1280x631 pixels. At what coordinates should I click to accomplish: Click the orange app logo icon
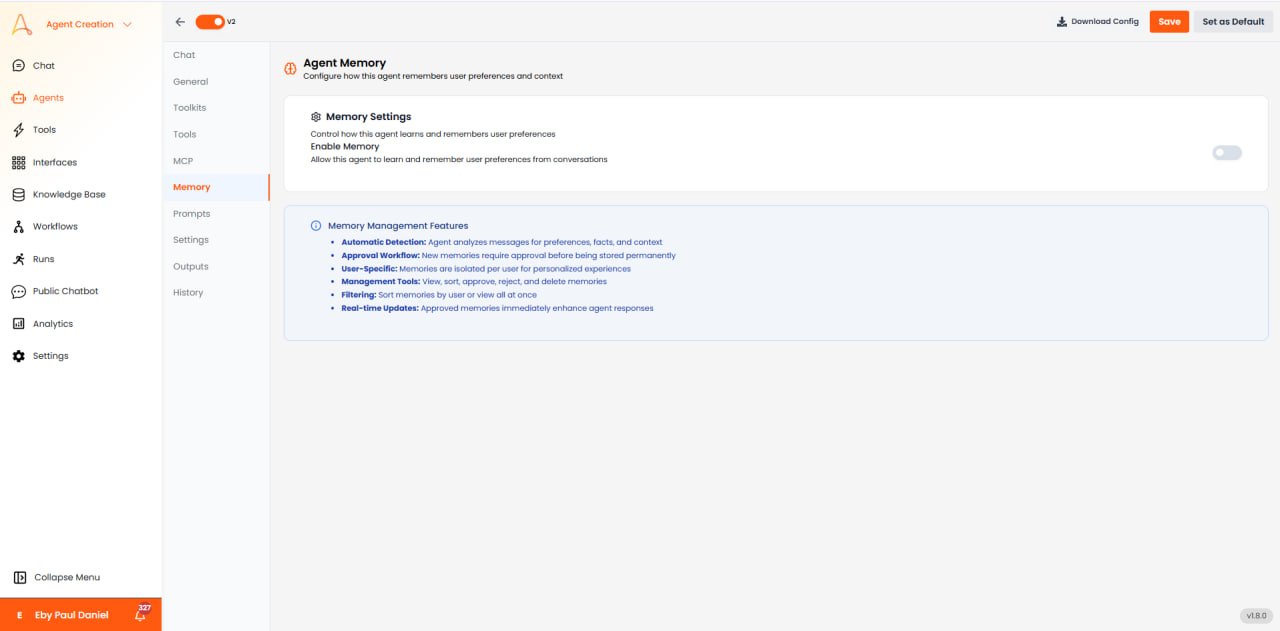tap(22, 23)
